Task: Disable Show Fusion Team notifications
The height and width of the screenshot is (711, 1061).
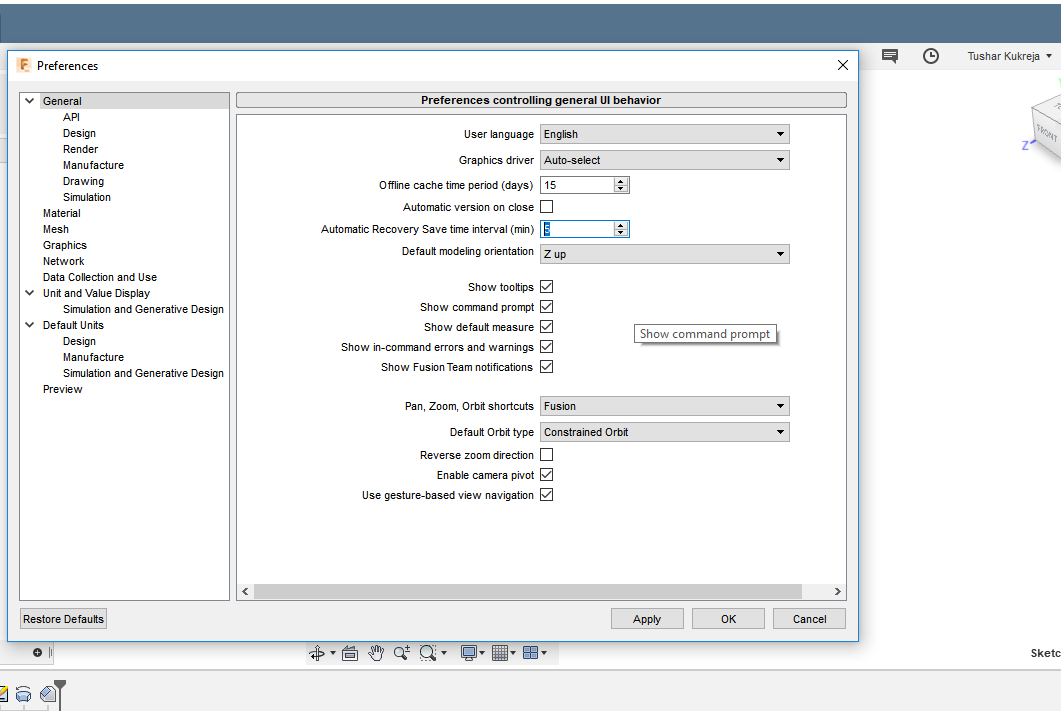Action: (x=547, y=367)
